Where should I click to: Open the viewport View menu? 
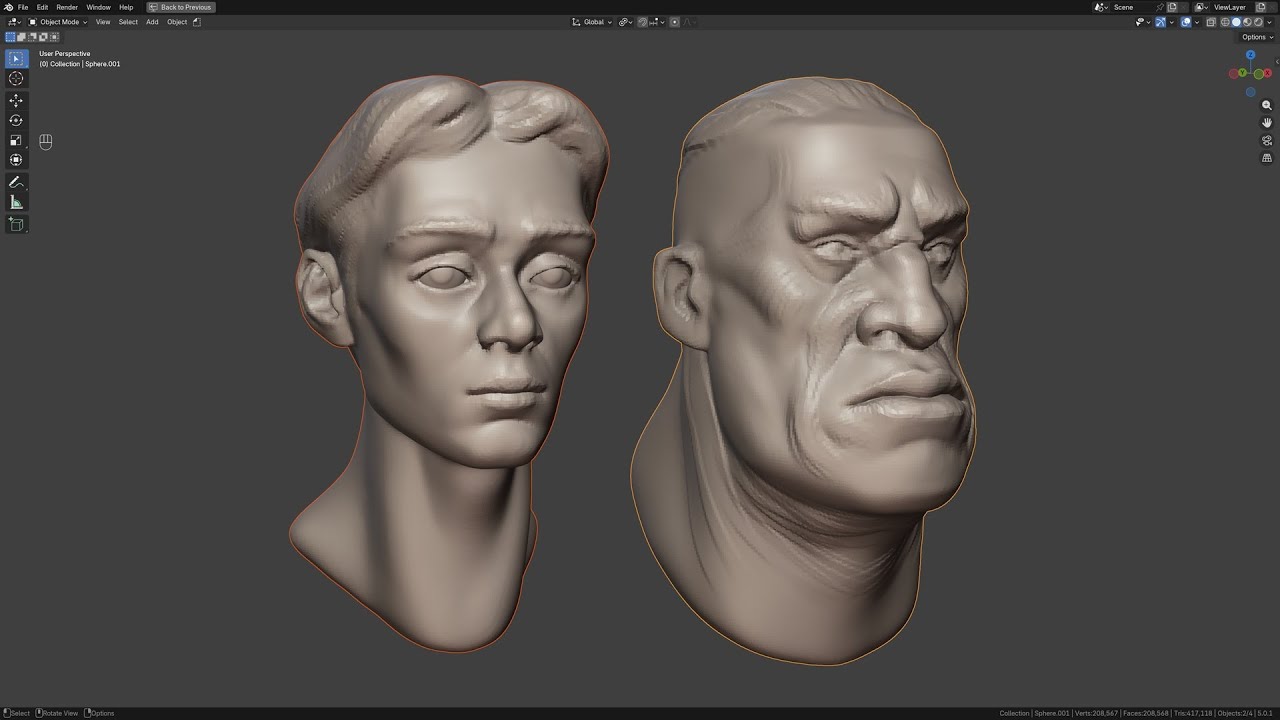point(103,22)
